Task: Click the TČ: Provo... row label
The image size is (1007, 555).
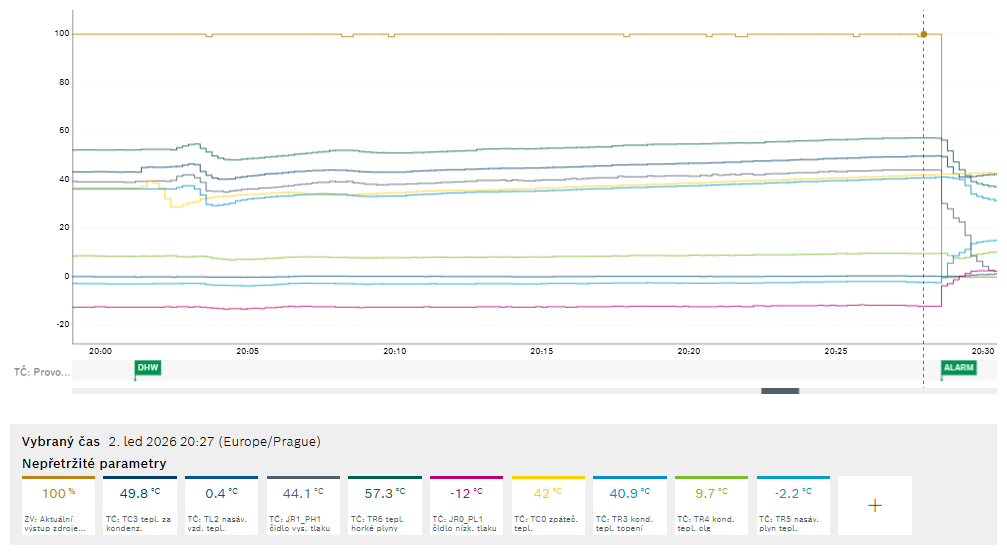Action: (x=42, y=372)
